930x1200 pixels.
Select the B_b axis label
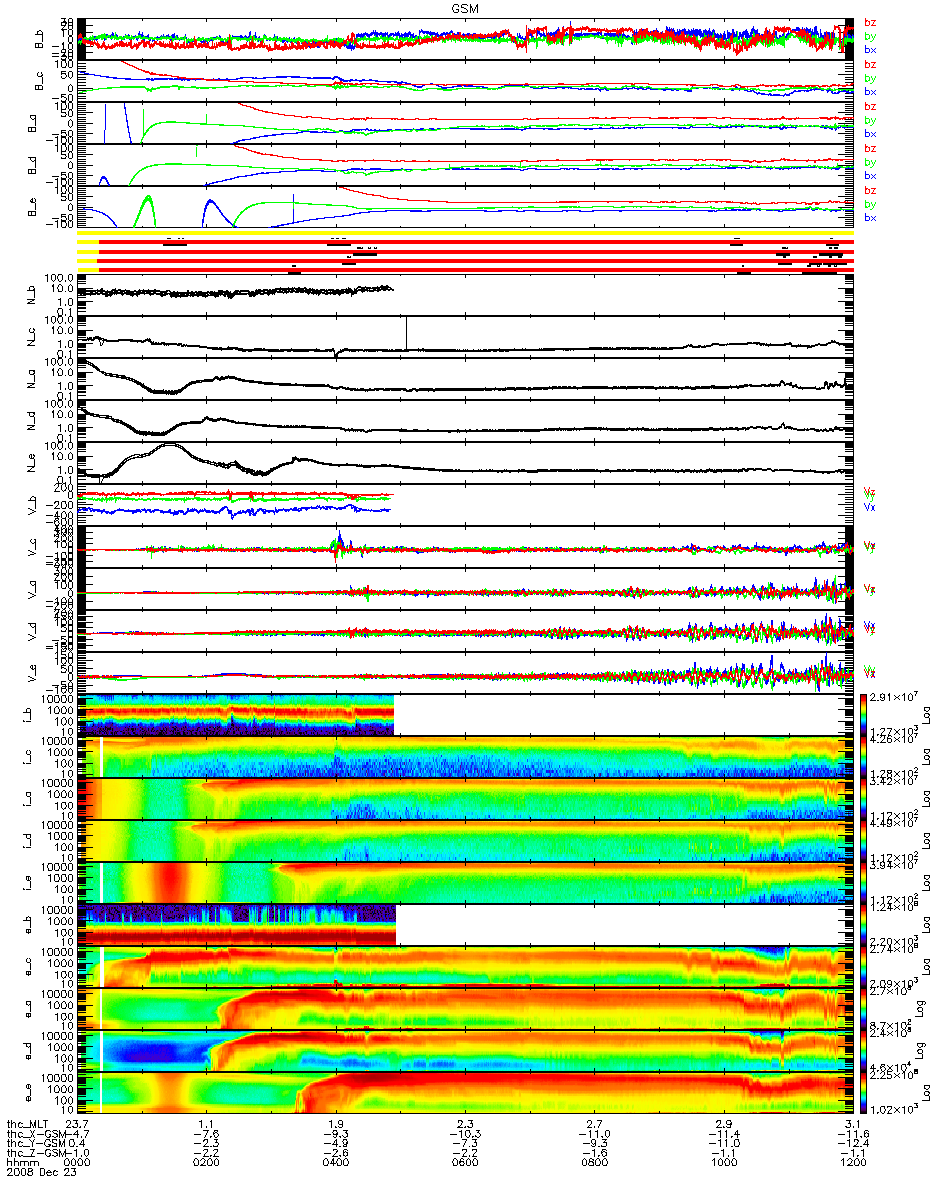coord(41,39)
